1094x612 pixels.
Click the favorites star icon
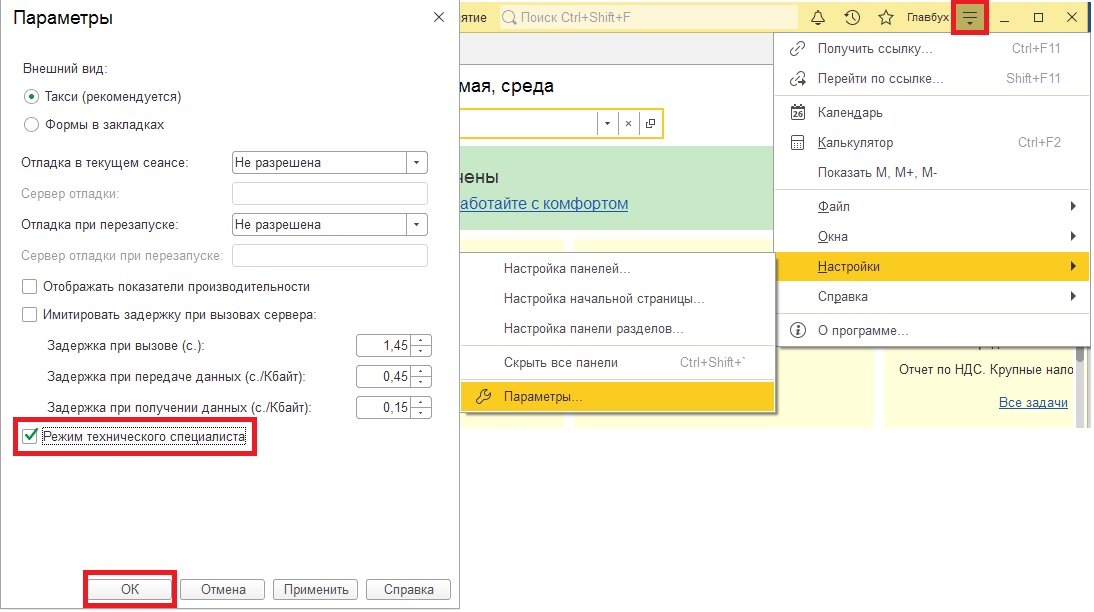click(x=885, y=18)
